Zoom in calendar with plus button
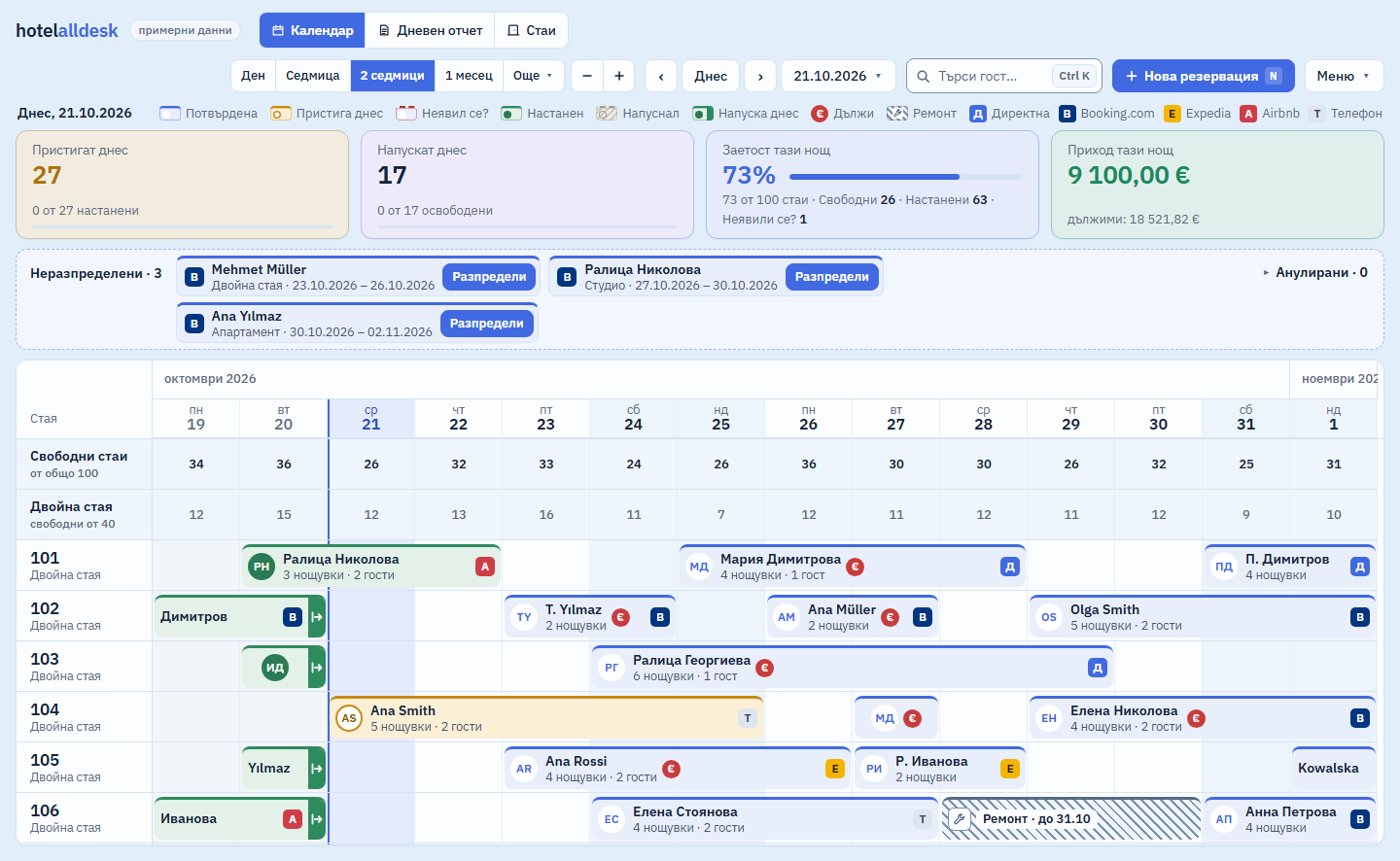 coord(619,76)
